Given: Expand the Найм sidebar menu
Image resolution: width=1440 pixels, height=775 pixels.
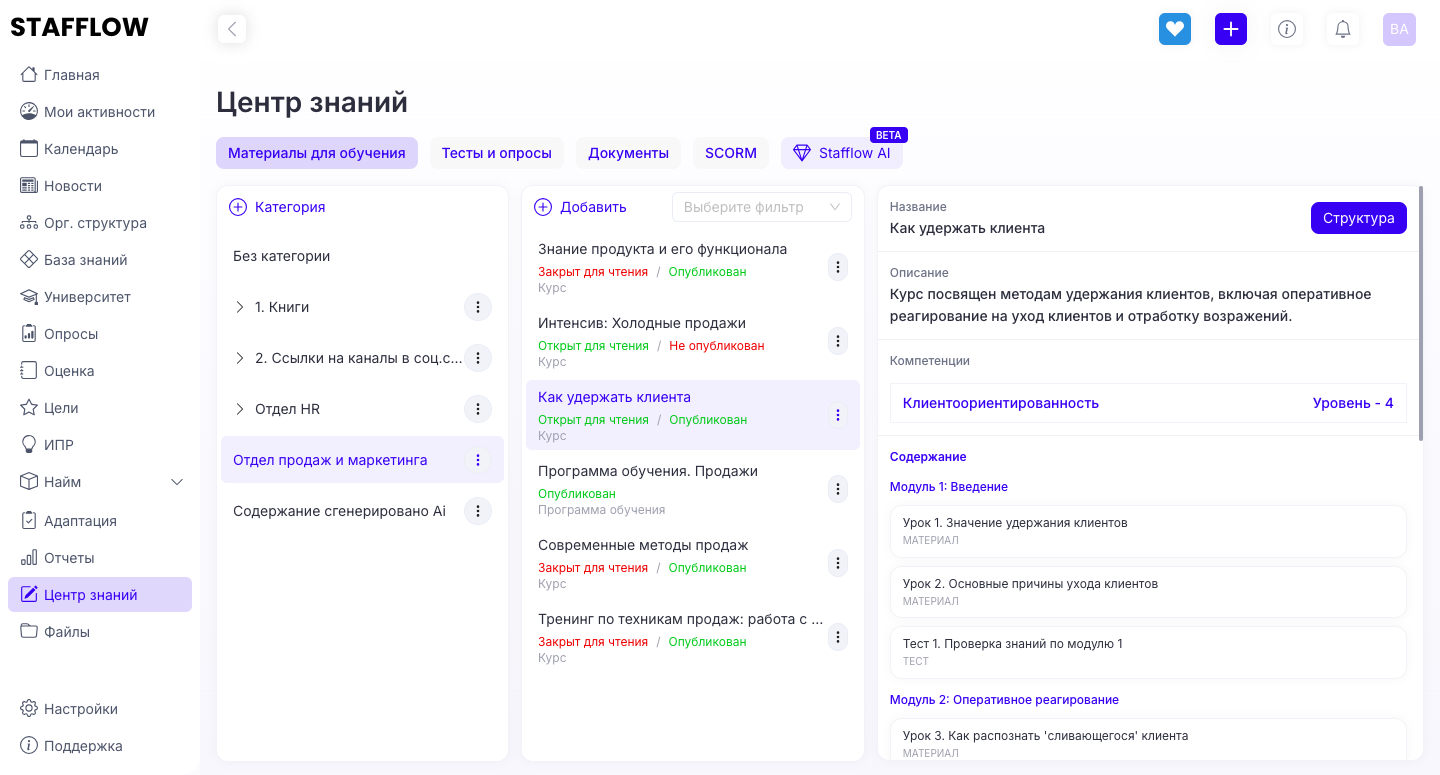Looking at the screenshot, I should (x=100, y=482).
